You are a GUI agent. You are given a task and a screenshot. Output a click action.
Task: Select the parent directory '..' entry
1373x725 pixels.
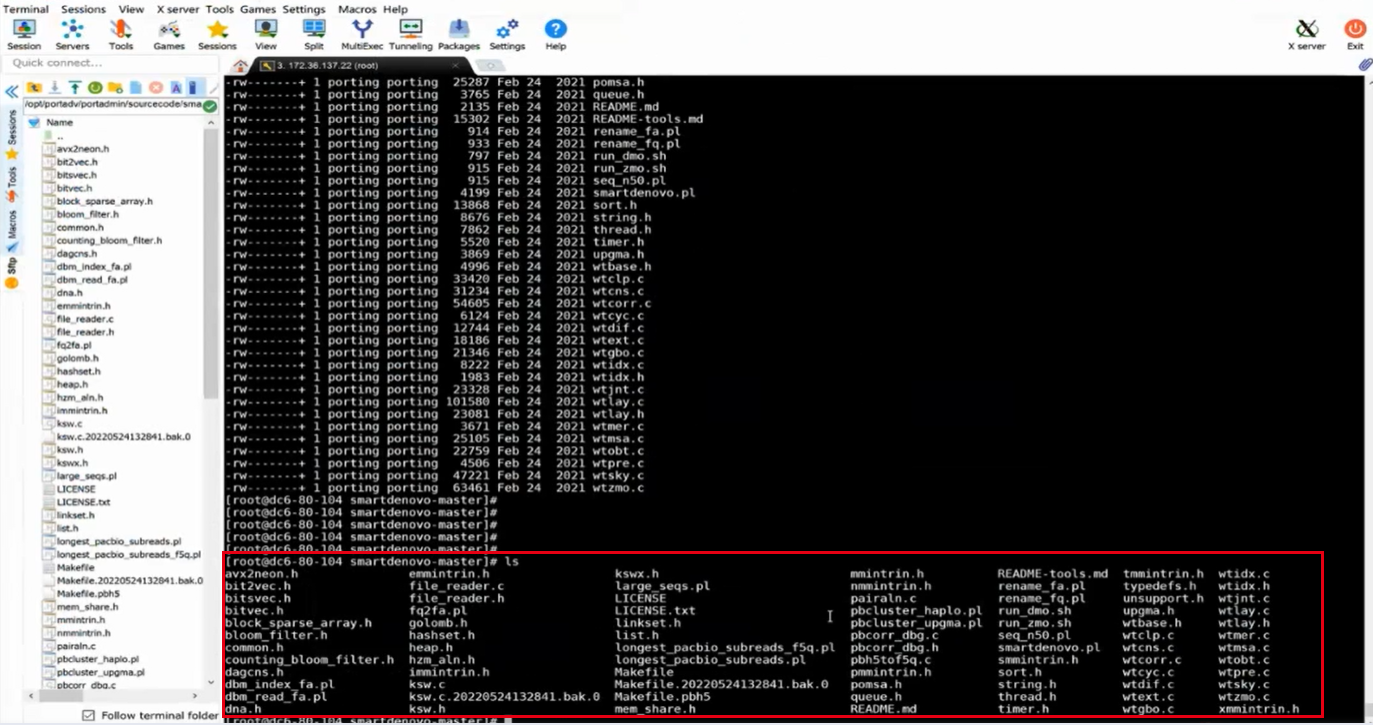click(60, 136)
